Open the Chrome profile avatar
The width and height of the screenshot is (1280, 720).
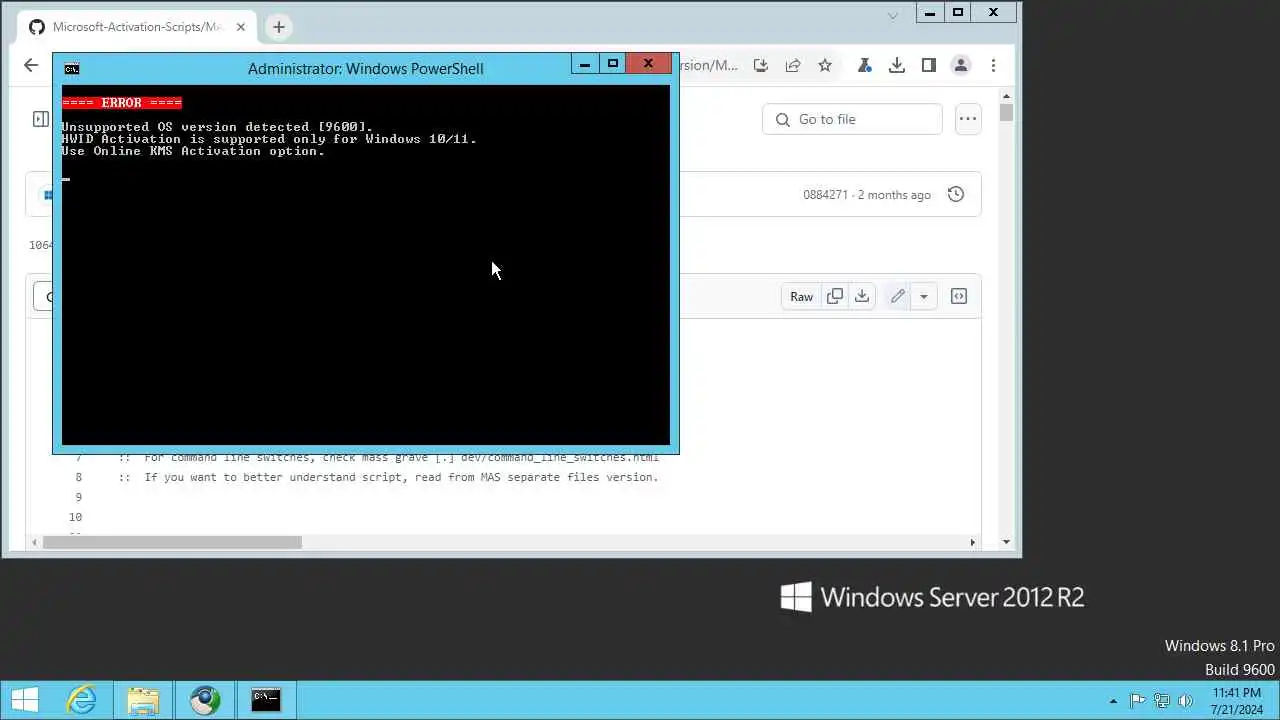[961, 65]
